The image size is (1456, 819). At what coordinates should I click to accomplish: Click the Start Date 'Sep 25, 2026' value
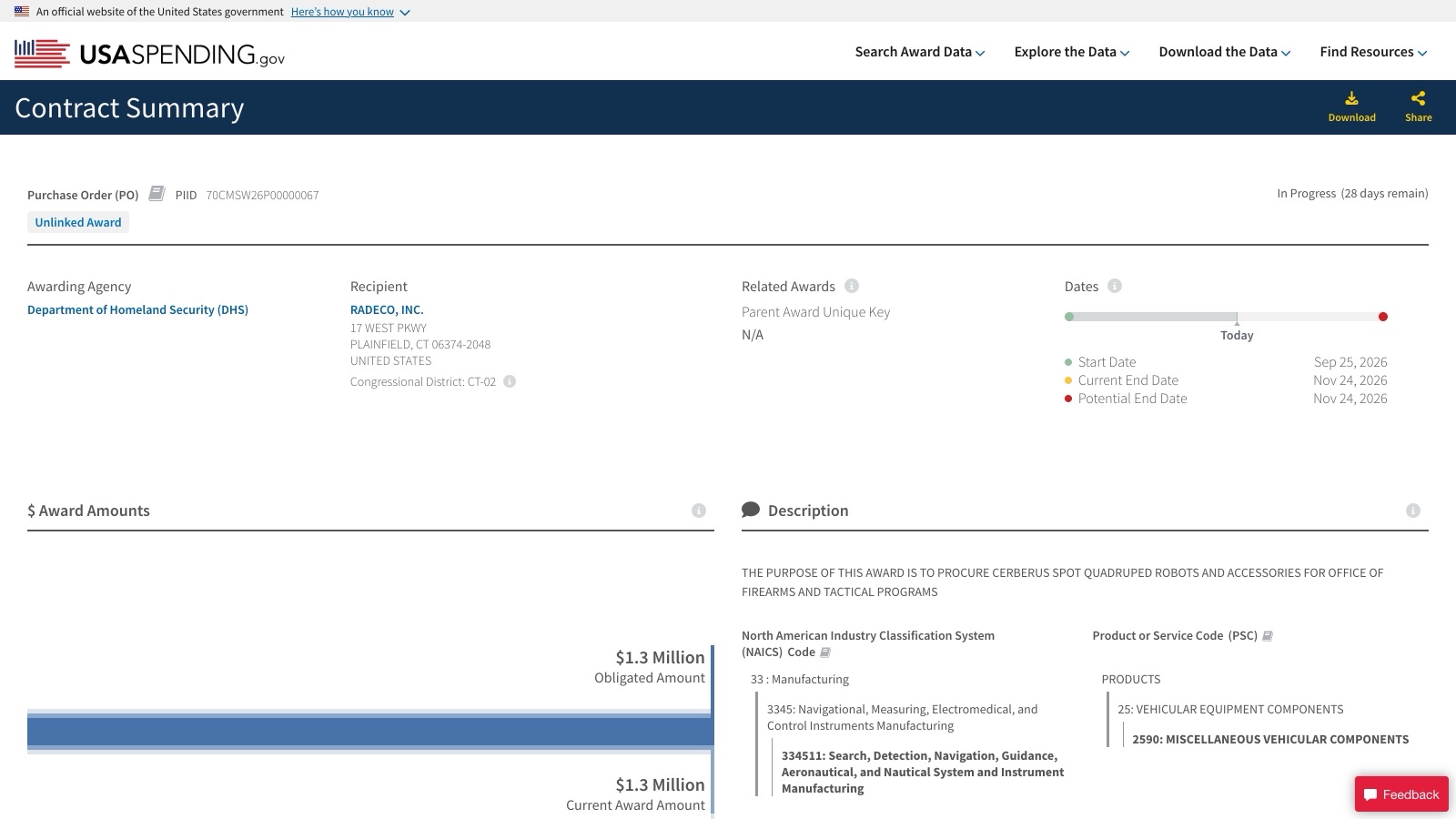click(1350, 362)
